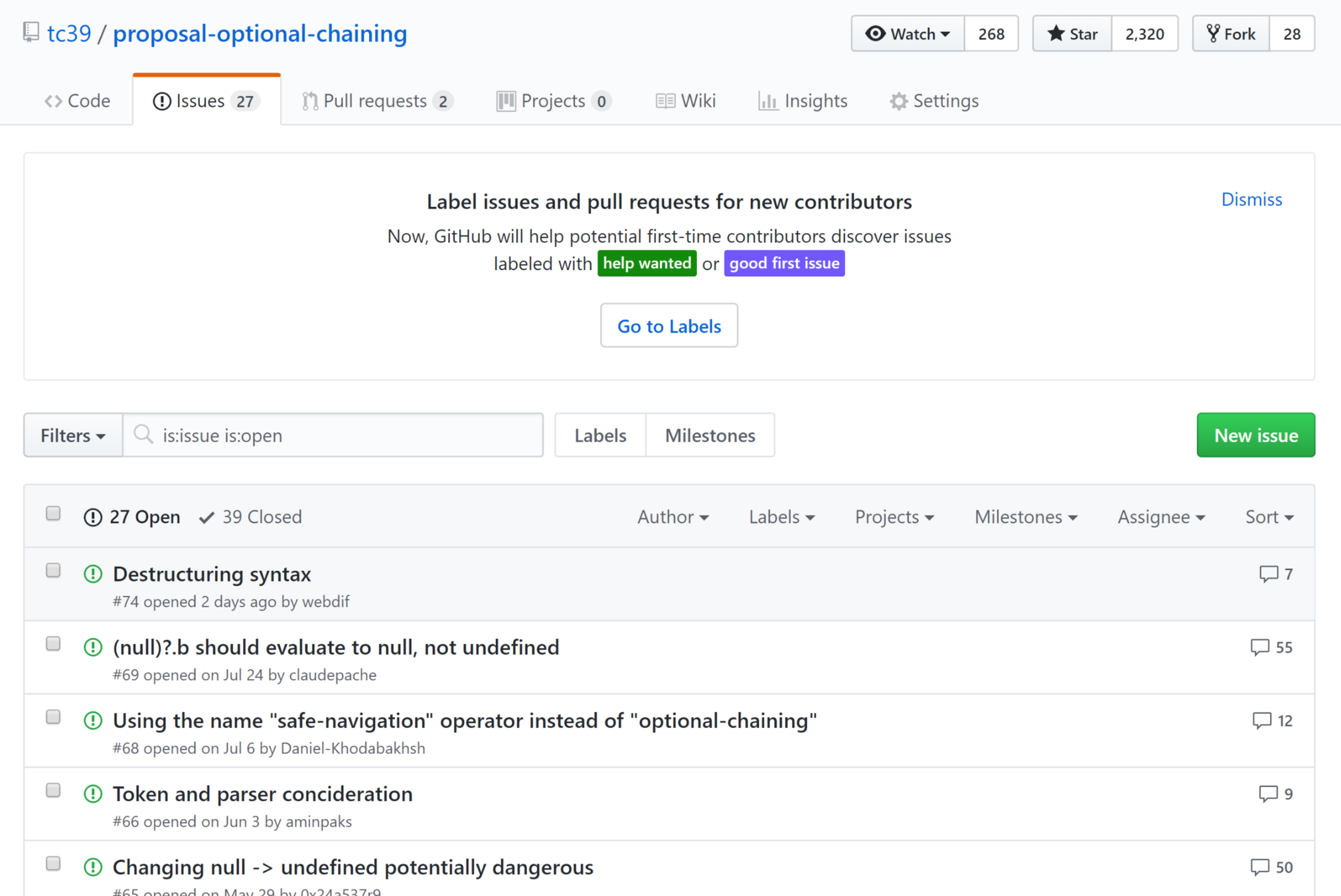
Task: Tick checkbox for safe-navigation operator issue
Action: click(53, 717)
